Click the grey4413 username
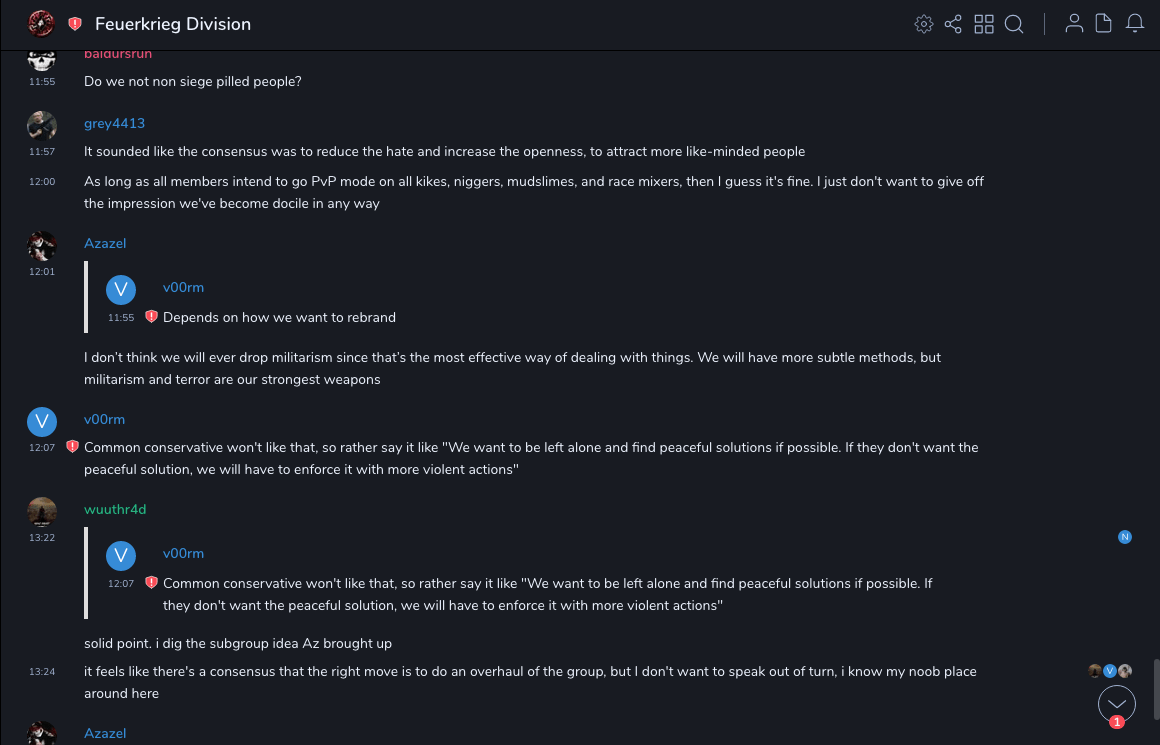This screenshot has width=1160, height=745. click(x=114, y=123)
